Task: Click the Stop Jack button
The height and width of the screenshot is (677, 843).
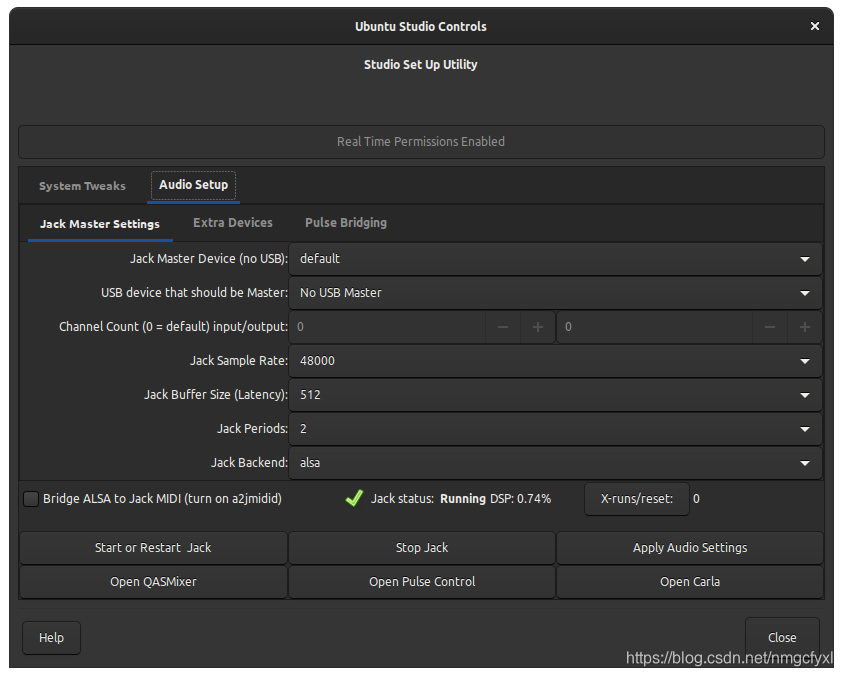Action: tap(422, 548)
